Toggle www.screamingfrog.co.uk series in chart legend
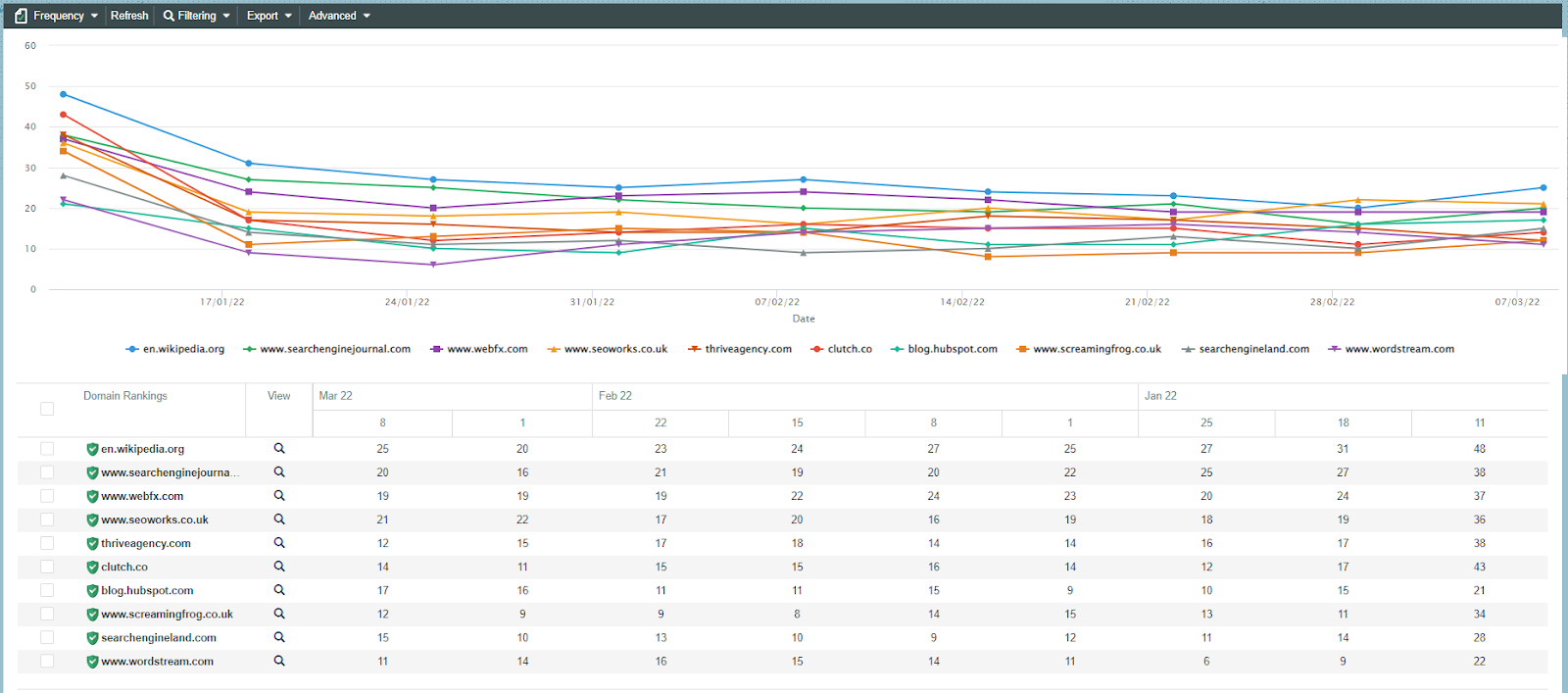The width and height of the screenshot is (1568, 693). coord(1089,349)
